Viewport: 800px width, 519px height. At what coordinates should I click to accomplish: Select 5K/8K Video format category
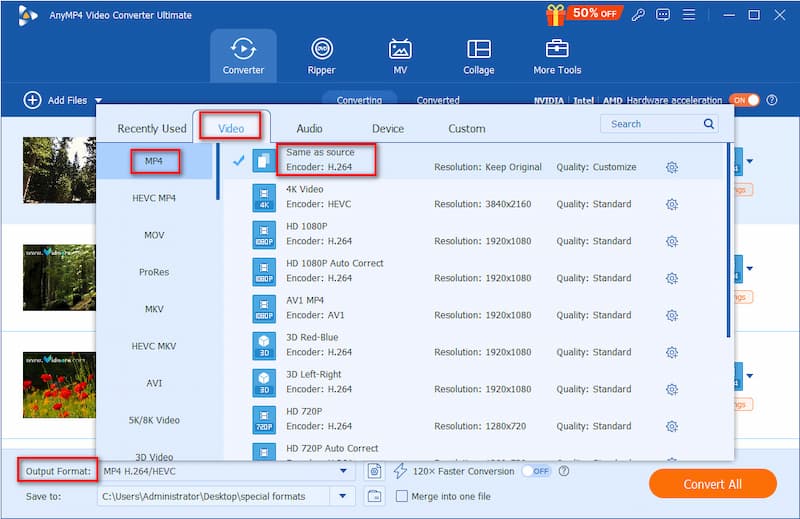click(154, 420)
